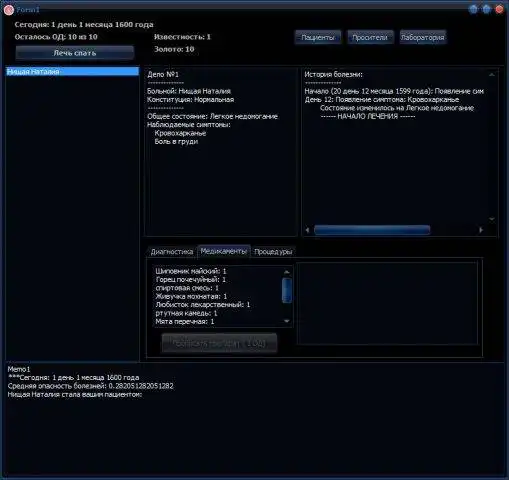Click medicine list vertical scrollbar thumb
Image resolution: width=509 pixels, height=480 pixels.
pos(287,290)
